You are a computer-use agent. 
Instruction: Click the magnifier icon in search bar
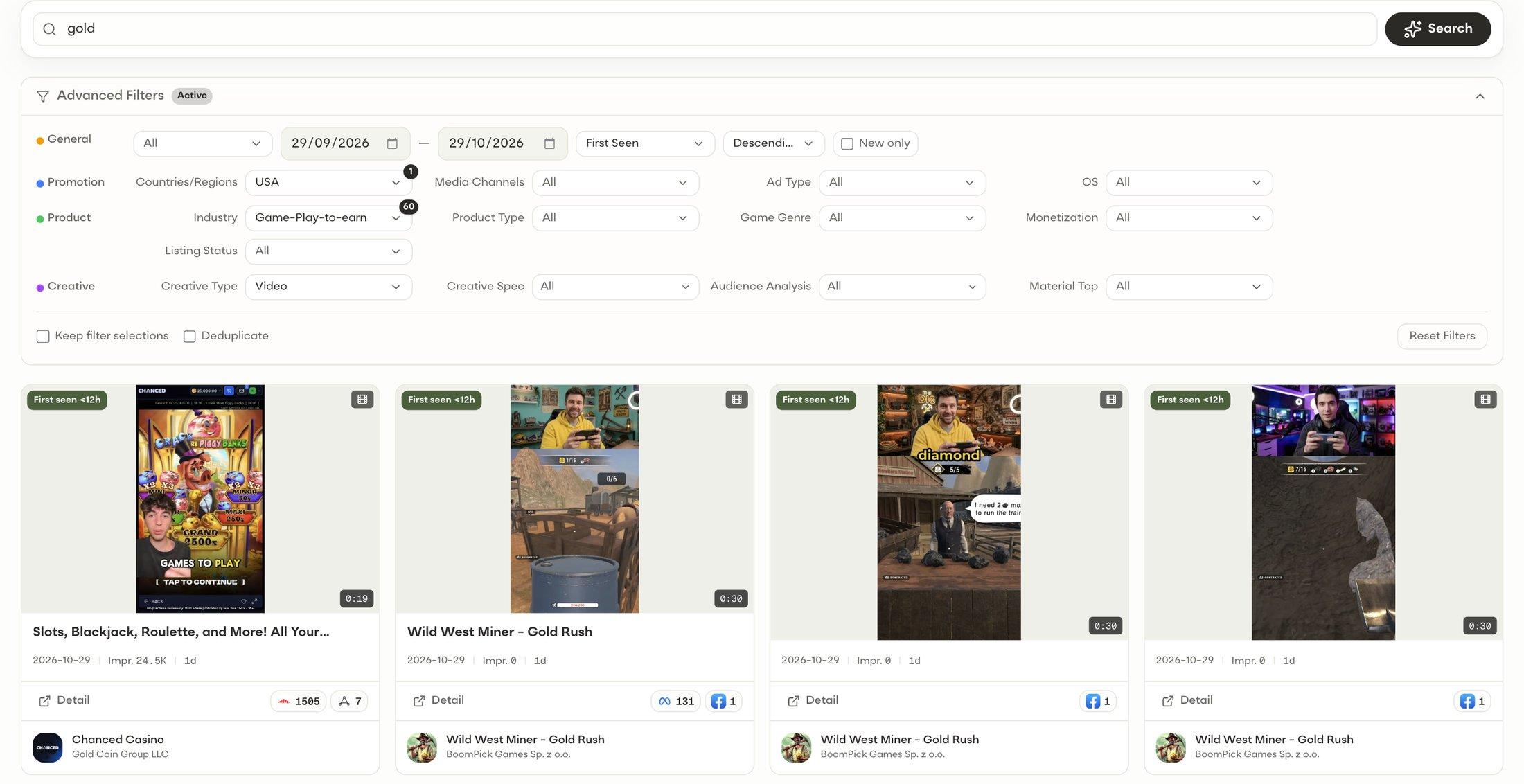49,29
